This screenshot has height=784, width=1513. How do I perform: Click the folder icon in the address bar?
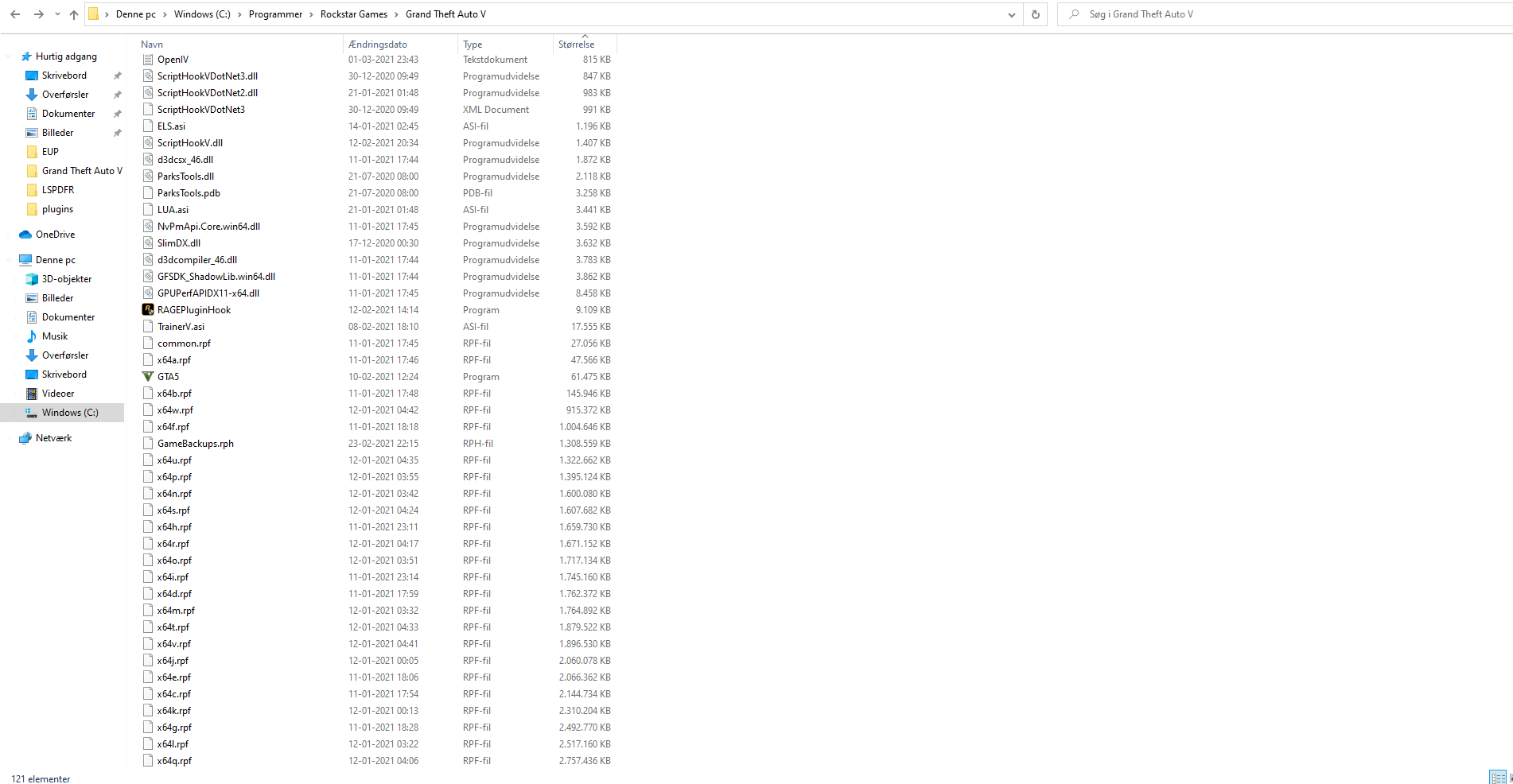pyautogui.click(x=94, y=14)
